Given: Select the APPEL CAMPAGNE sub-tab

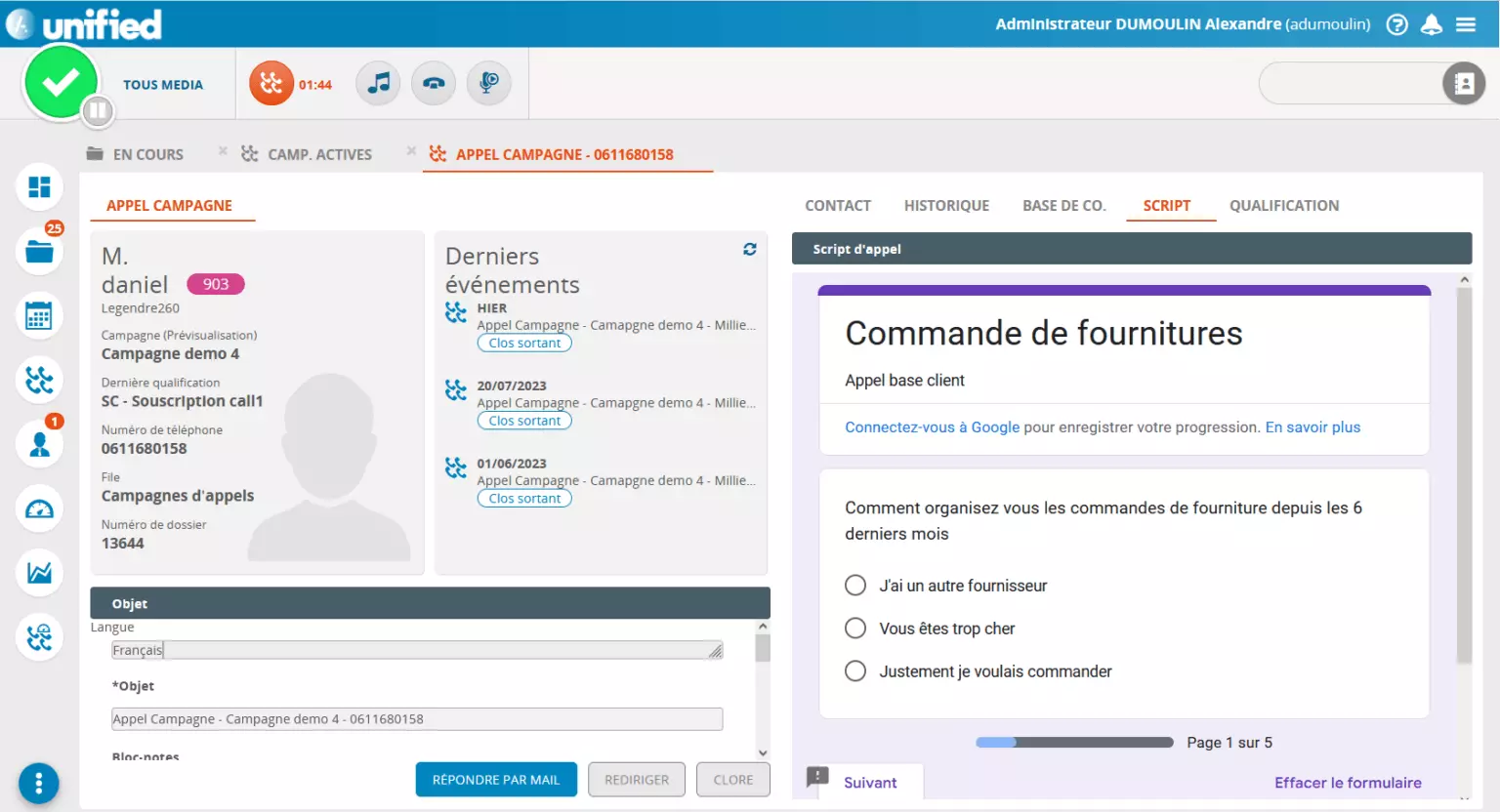Looking at the screenshot, I should click(169, 206).
